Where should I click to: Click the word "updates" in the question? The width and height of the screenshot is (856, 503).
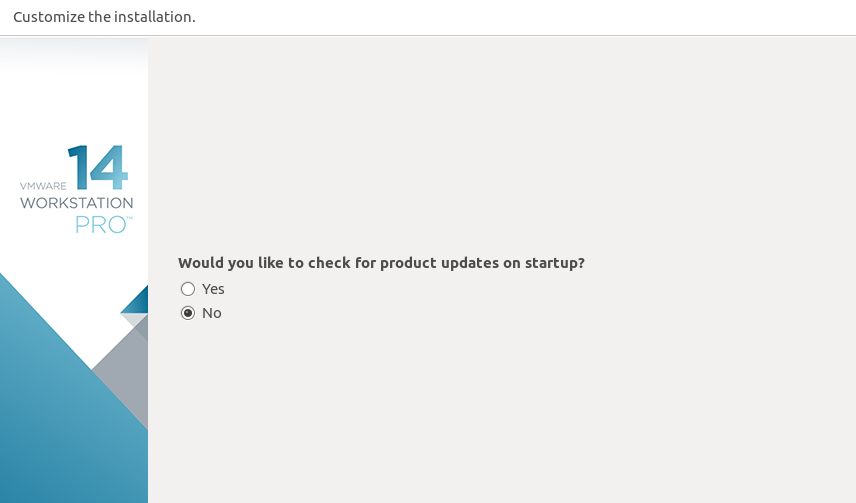tap(470, 263)
